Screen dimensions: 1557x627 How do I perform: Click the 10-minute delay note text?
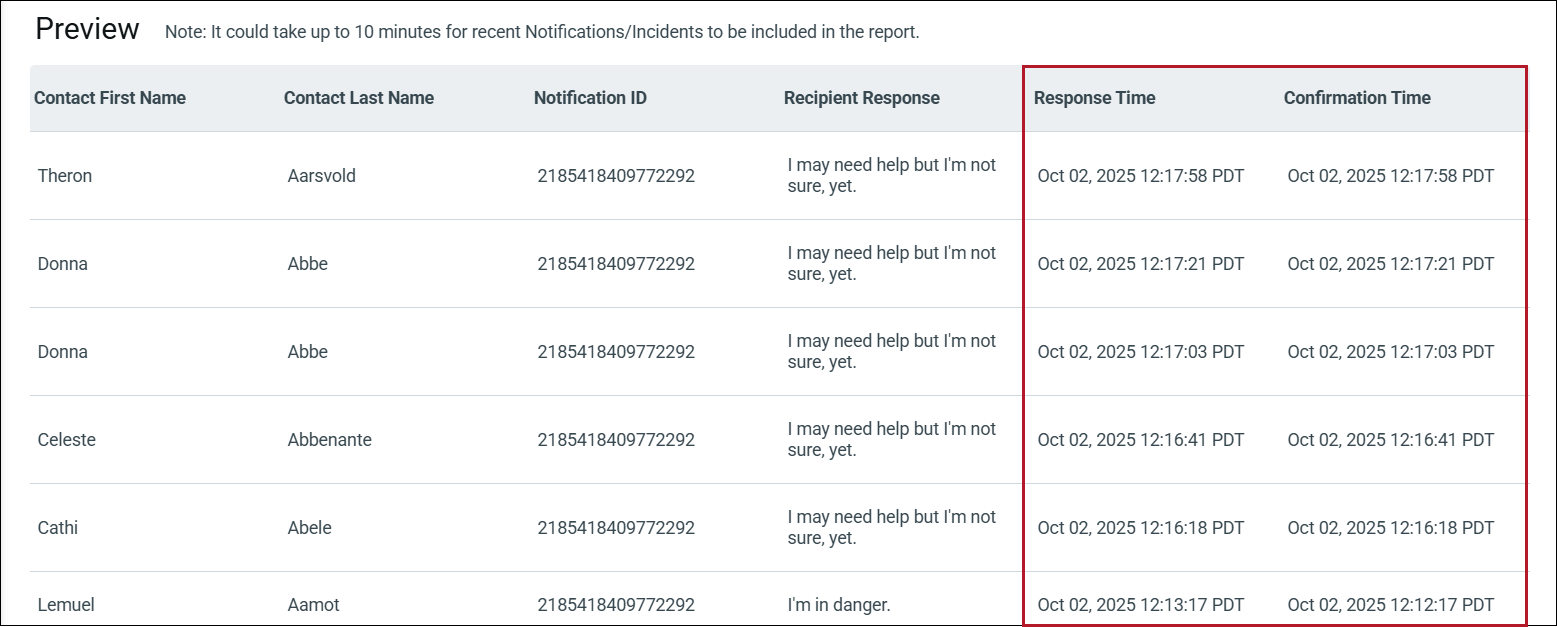[x=542, y=32]
